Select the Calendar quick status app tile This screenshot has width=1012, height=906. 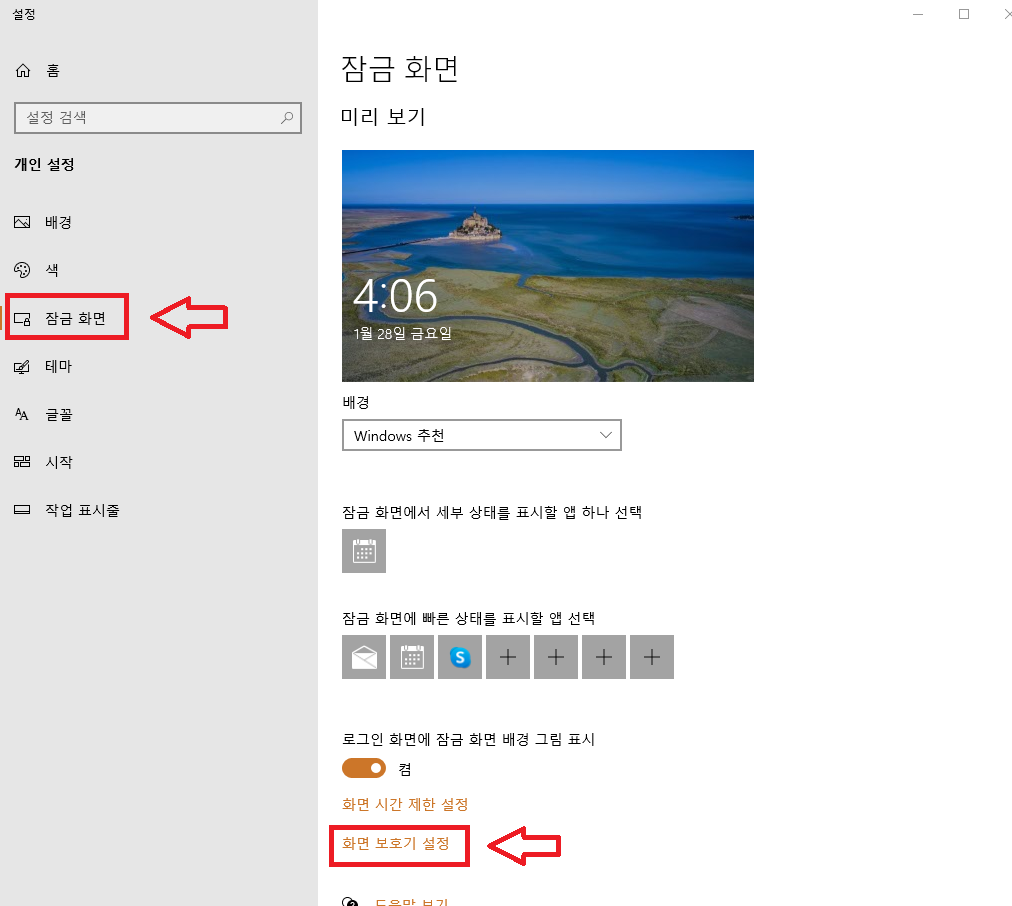(412, 657)
